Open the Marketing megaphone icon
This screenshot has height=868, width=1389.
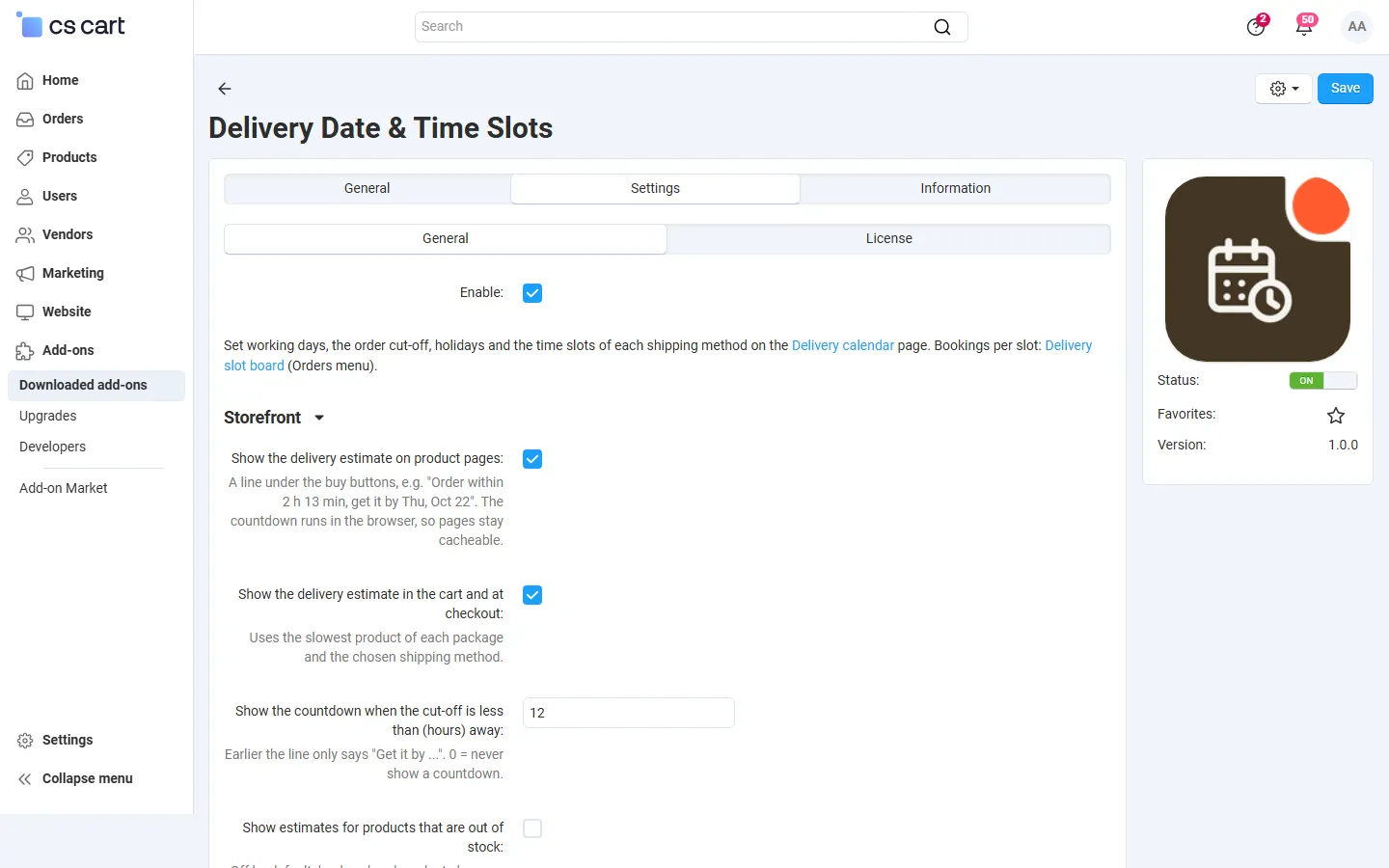click(25, 274)
